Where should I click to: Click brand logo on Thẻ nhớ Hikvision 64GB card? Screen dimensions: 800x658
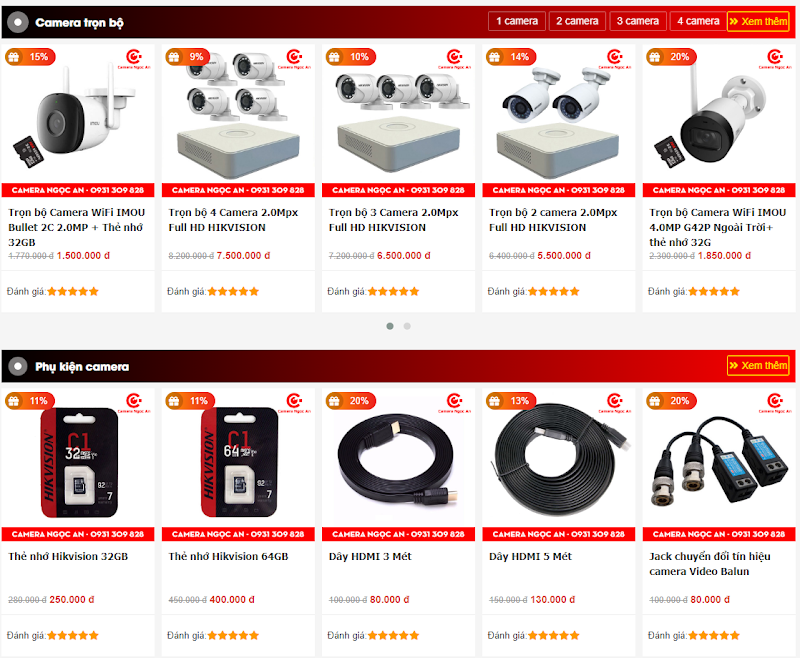coord(294,402)
